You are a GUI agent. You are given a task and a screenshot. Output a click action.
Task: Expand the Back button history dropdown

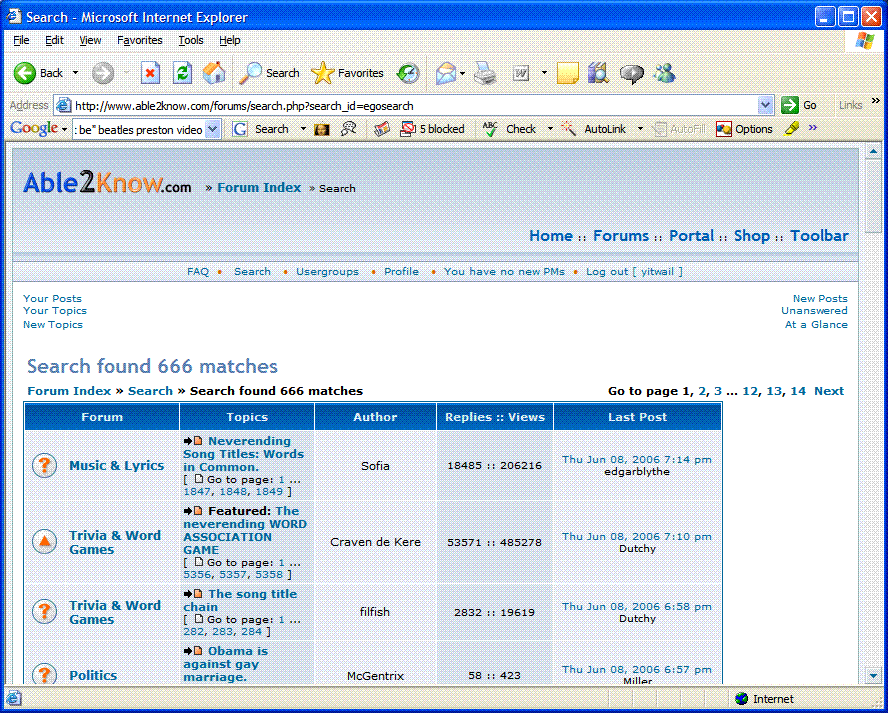[x=75, y=73]
